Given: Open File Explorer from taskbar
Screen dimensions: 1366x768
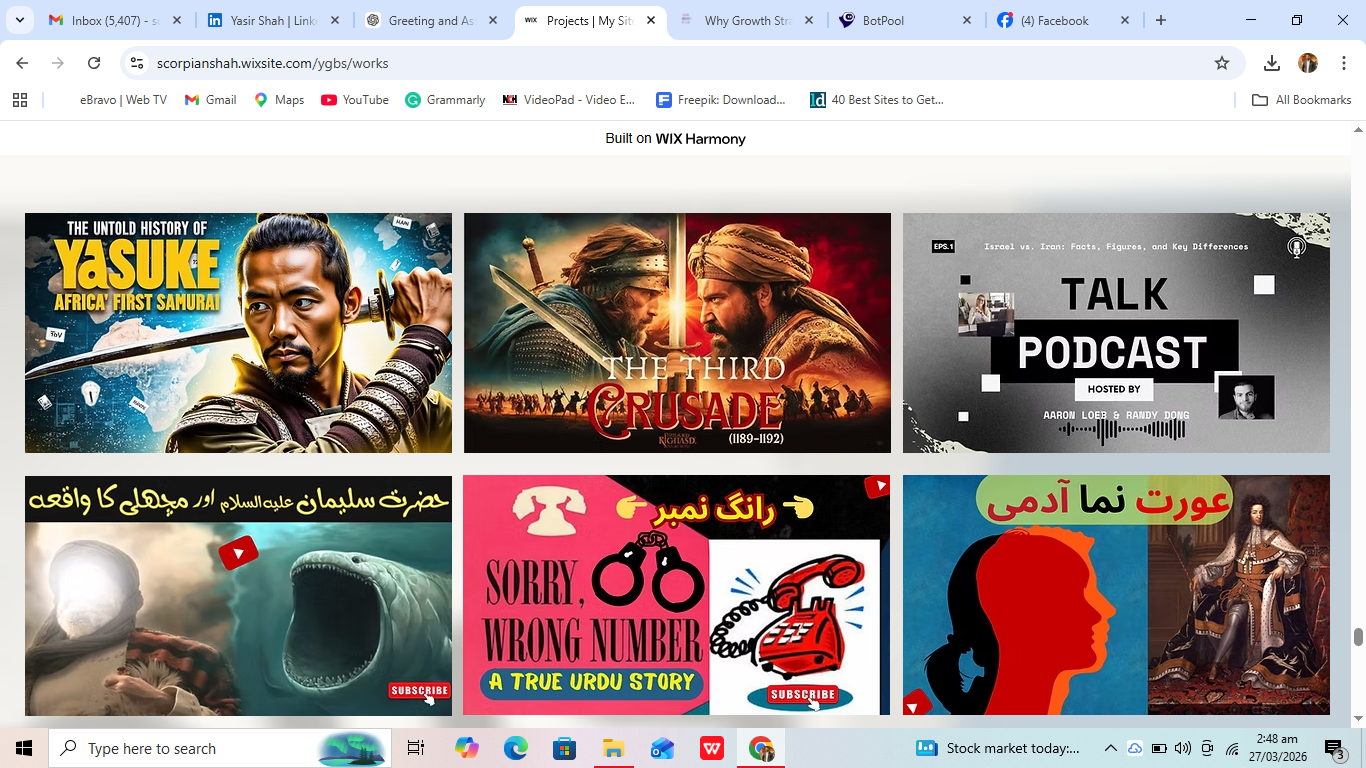Looking at the screenshot, I should (613, 748).
